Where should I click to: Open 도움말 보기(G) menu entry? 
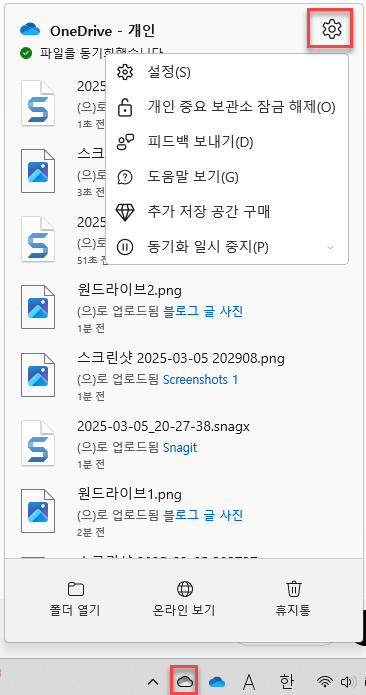click(227, 177)
